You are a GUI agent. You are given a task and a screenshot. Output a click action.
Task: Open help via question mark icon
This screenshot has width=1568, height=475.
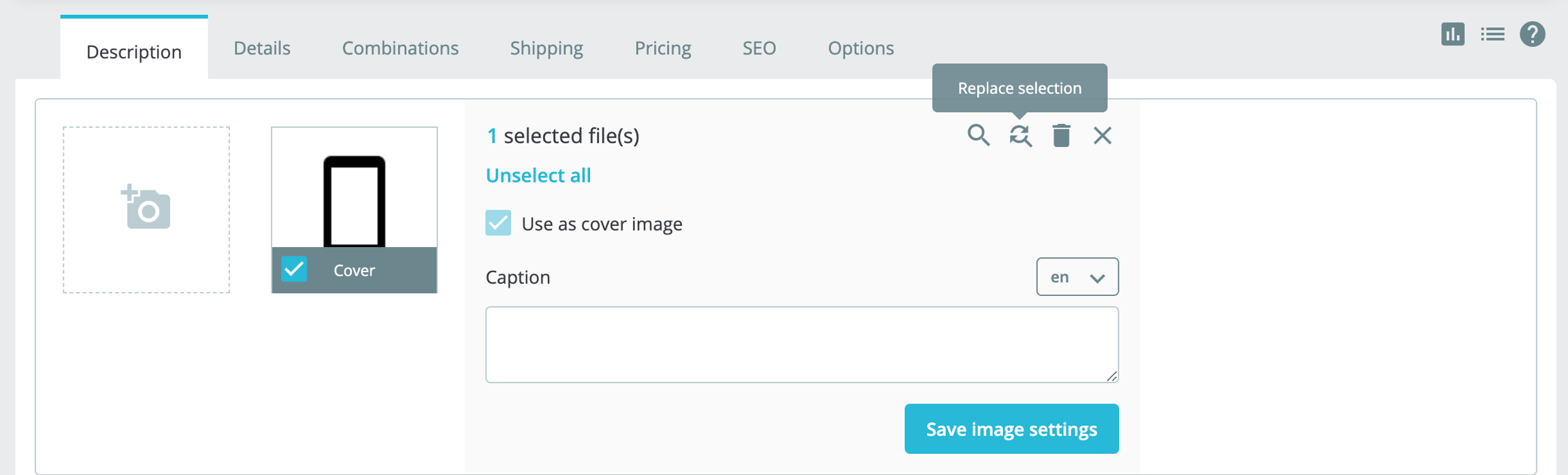point(1532,34)
